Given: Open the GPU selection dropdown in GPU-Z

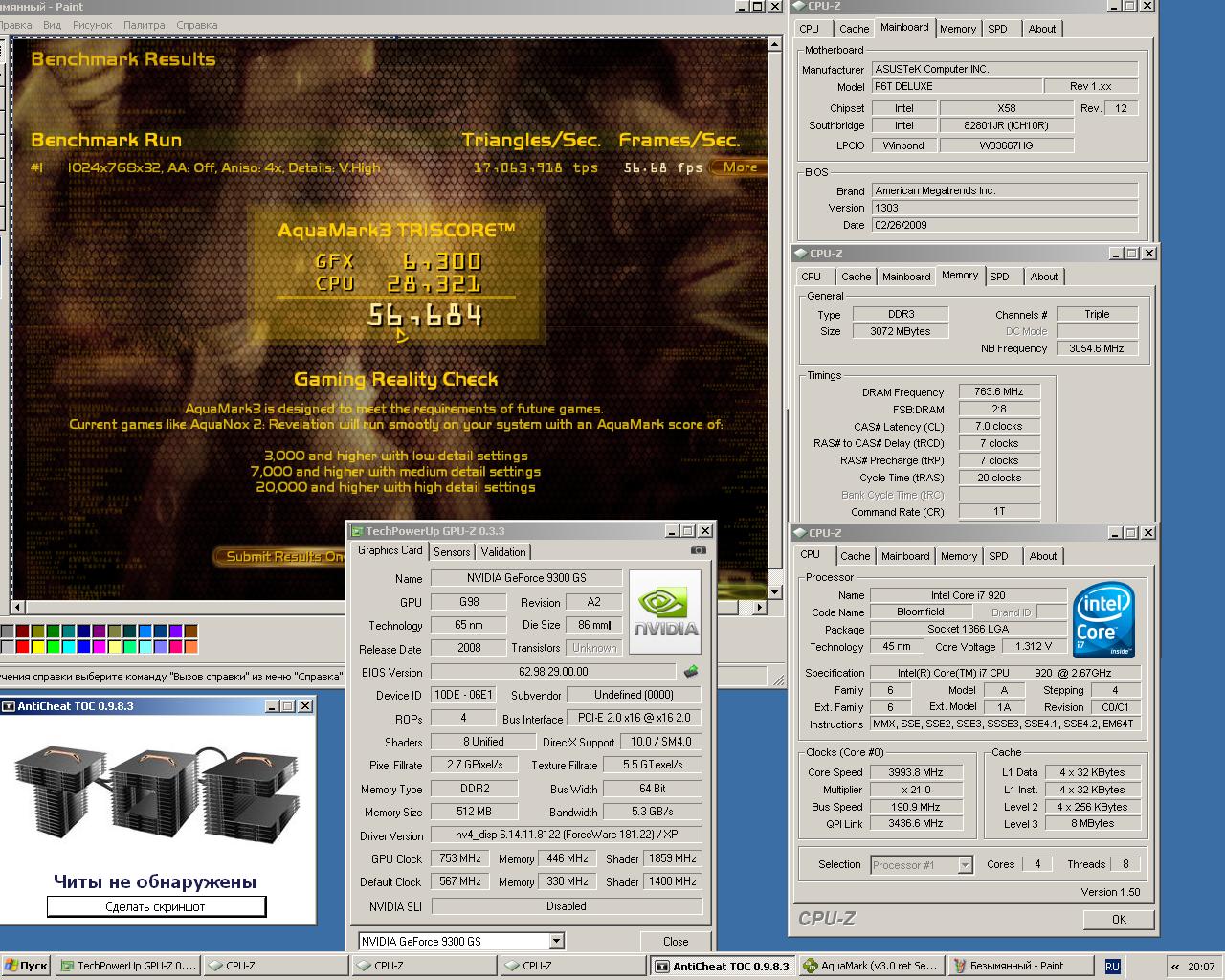Looking at the screenshot, I should [557, 941].
